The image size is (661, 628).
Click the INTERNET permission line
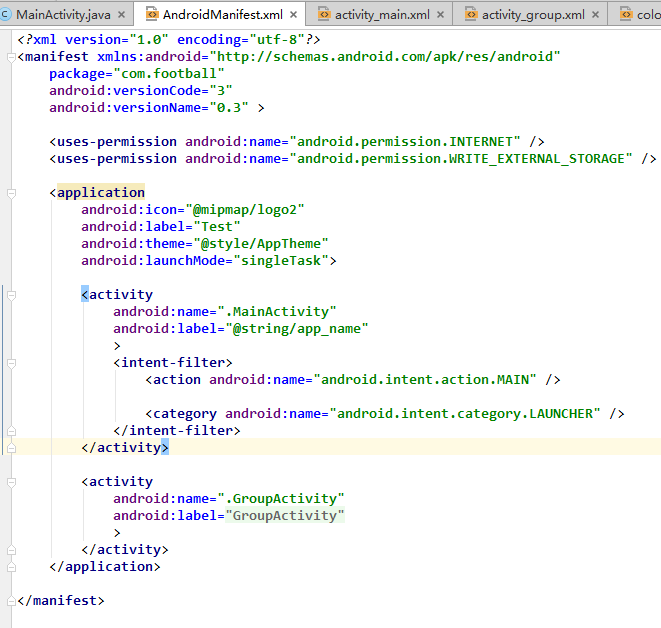(297, 142)
